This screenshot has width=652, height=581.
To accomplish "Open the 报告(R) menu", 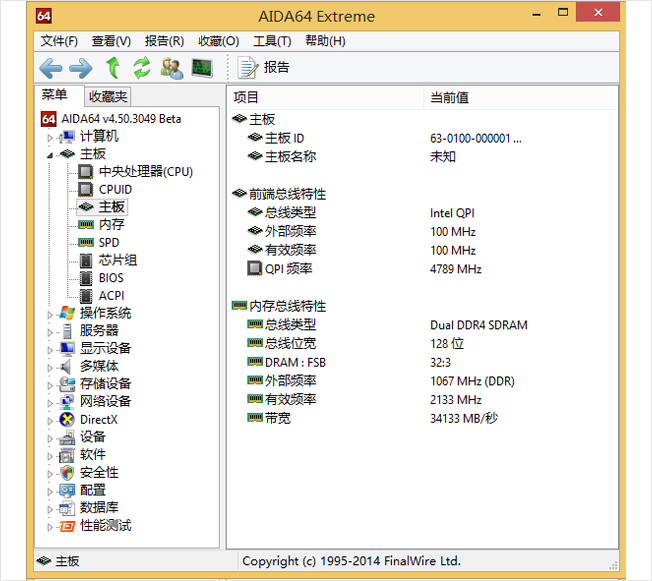I will pos(164,41).
